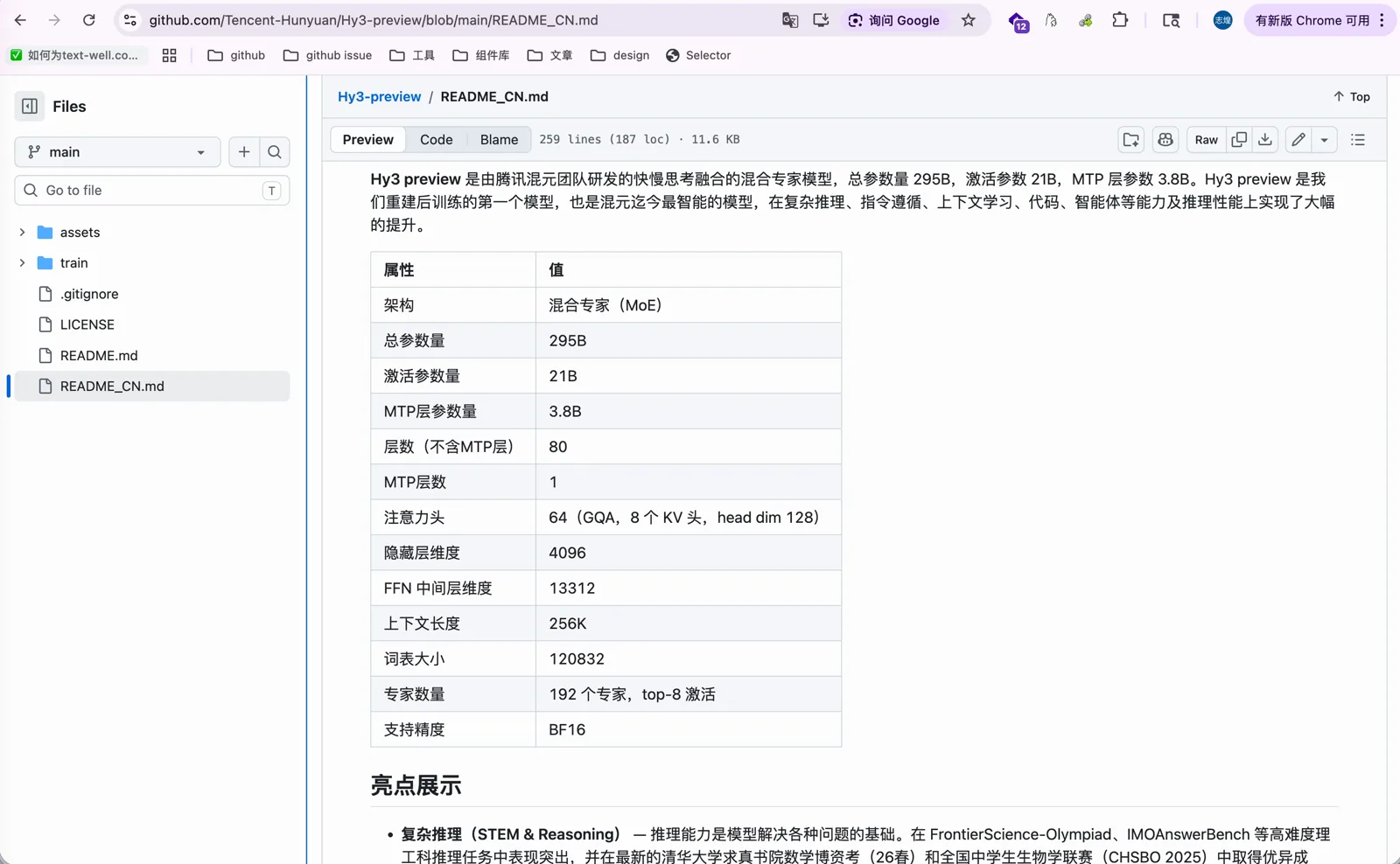Go back with the browser back arrow
1400x864 pixels.
click(20, 20)
